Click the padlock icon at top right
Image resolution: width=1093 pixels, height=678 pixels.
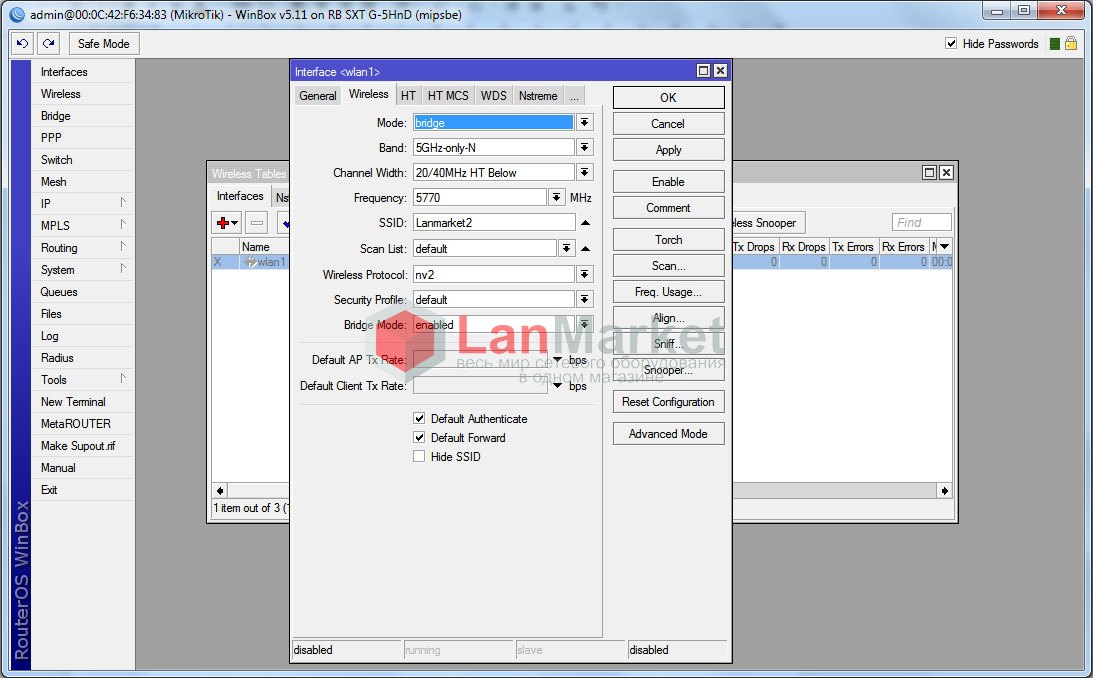click(x=1071, y=44)
